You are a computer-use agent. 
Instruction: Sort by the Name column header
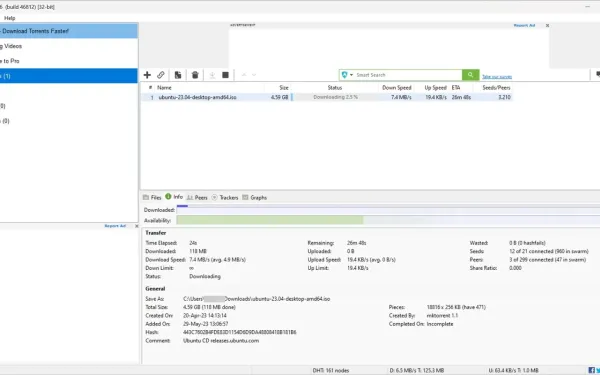[x=164, y=88]
